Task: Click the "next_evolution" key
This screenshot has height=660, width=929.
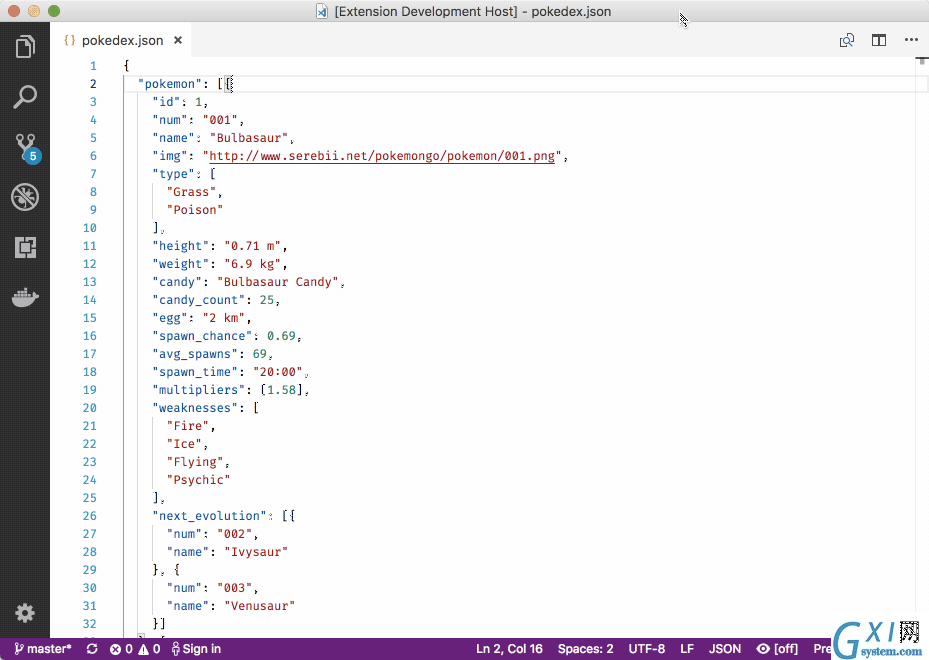Action: (x=209, y=516)
